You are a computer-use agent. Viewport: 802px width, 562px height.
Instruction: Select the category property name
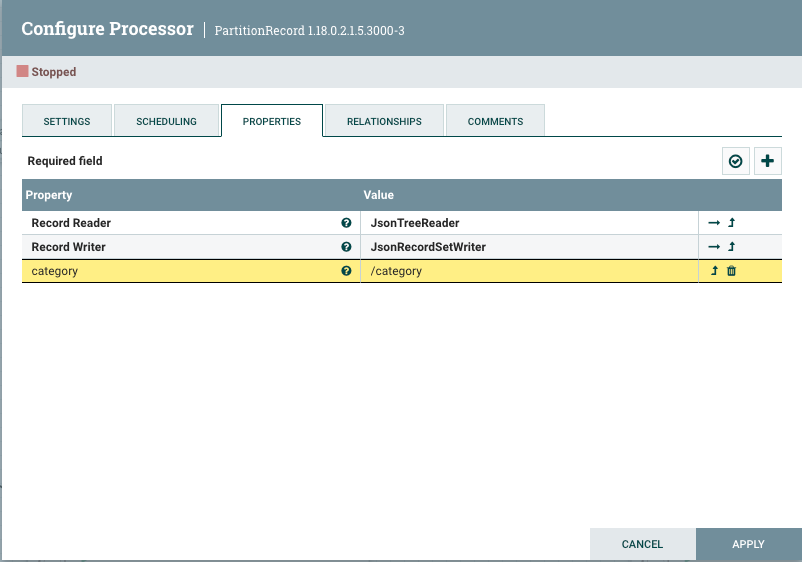[55, 271]
